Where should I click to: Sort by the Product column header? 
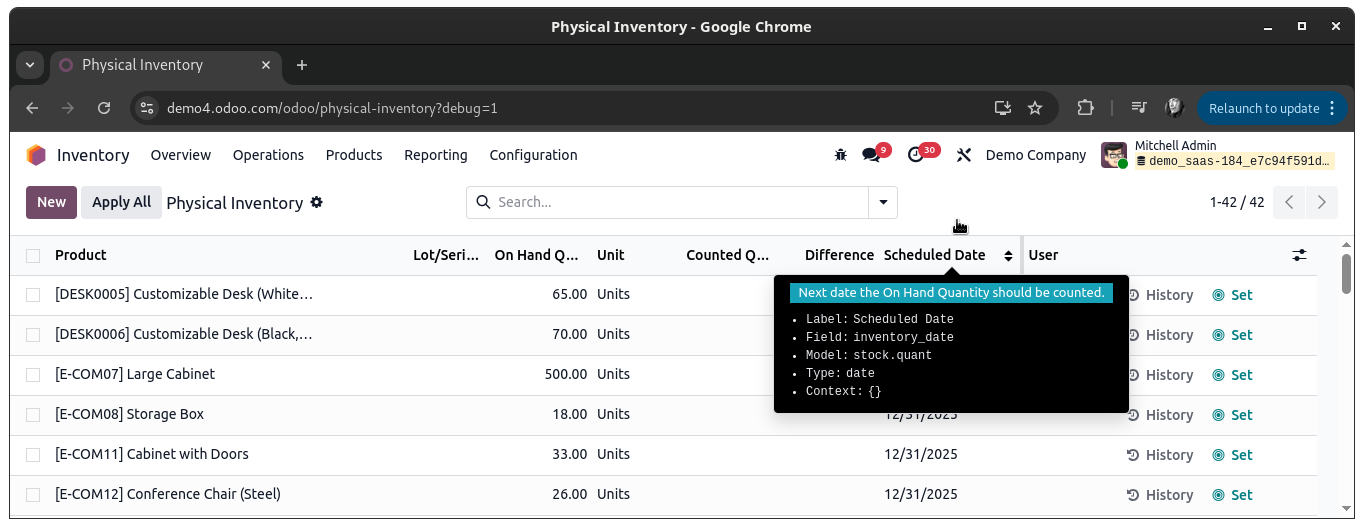tap(81, 255)
